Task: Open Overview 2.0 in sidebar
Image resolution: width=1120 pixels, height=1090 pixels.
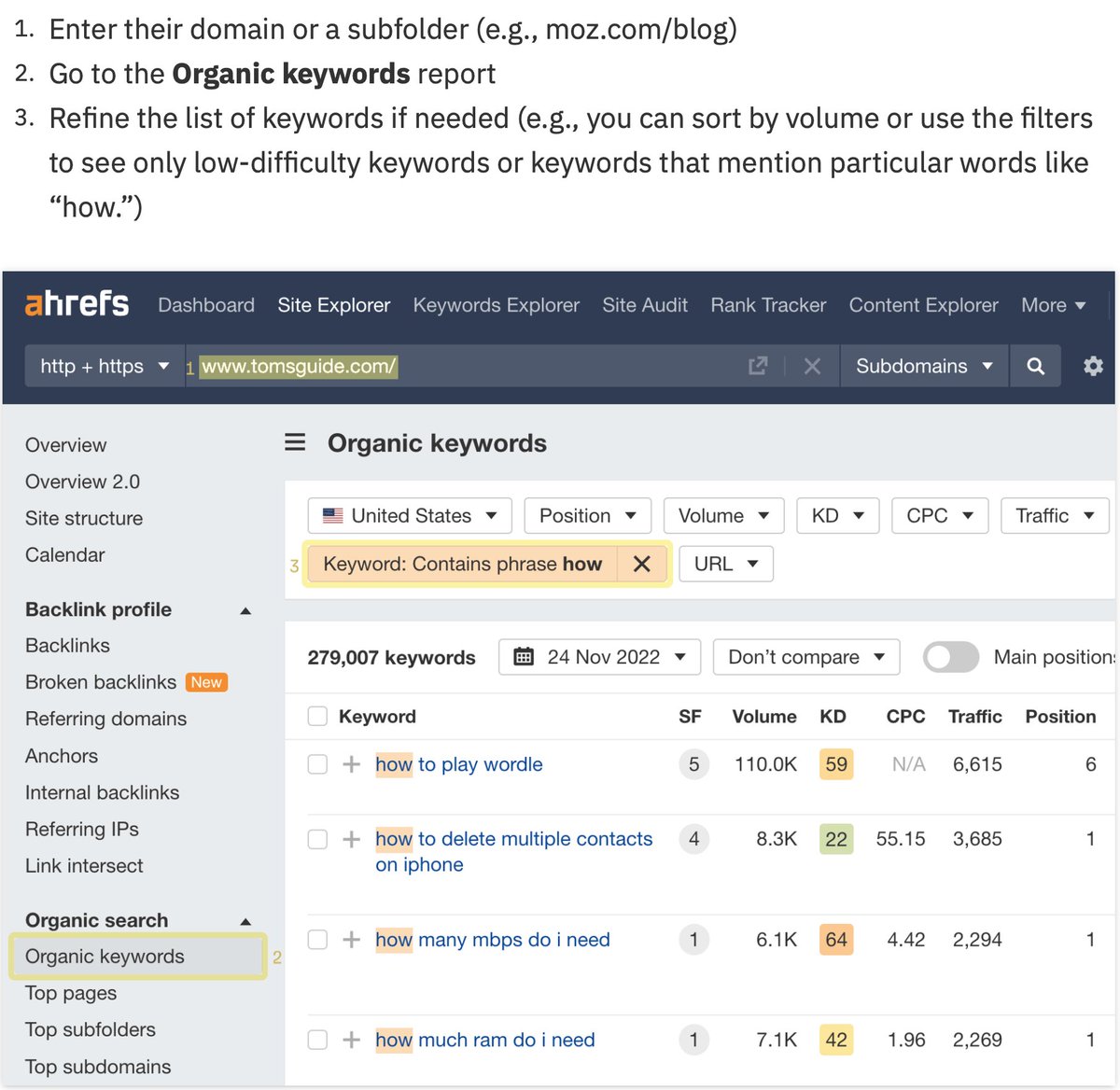Action: pyautogui.click(x=82, y=482)
